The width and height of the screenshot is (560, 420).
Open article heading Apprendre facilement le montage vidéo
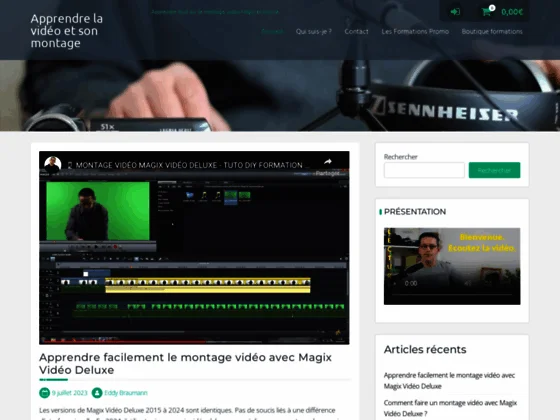(x=185, y=364)
